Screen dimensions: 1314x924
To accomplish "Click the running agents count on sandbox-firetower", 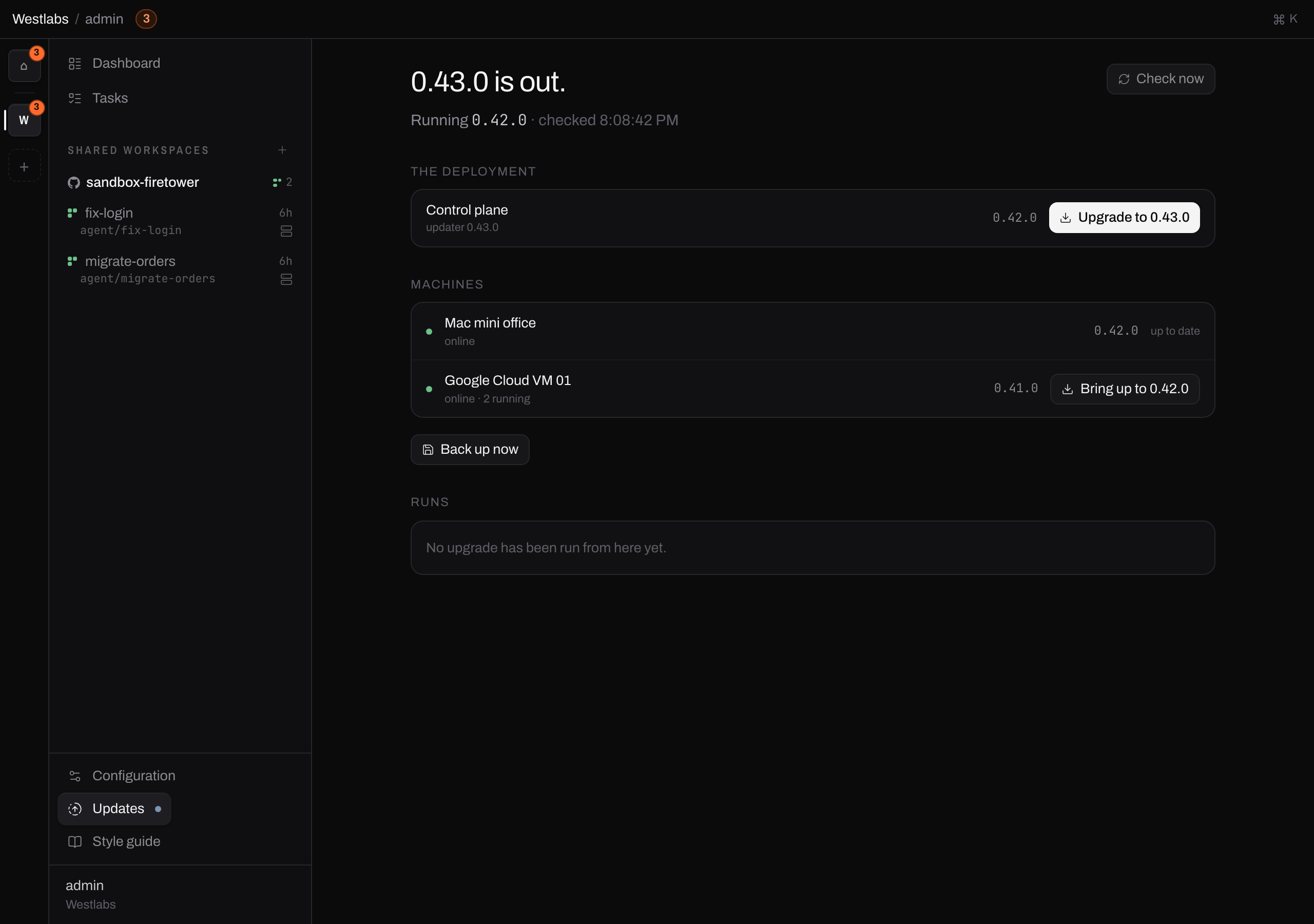I will 283,182.
